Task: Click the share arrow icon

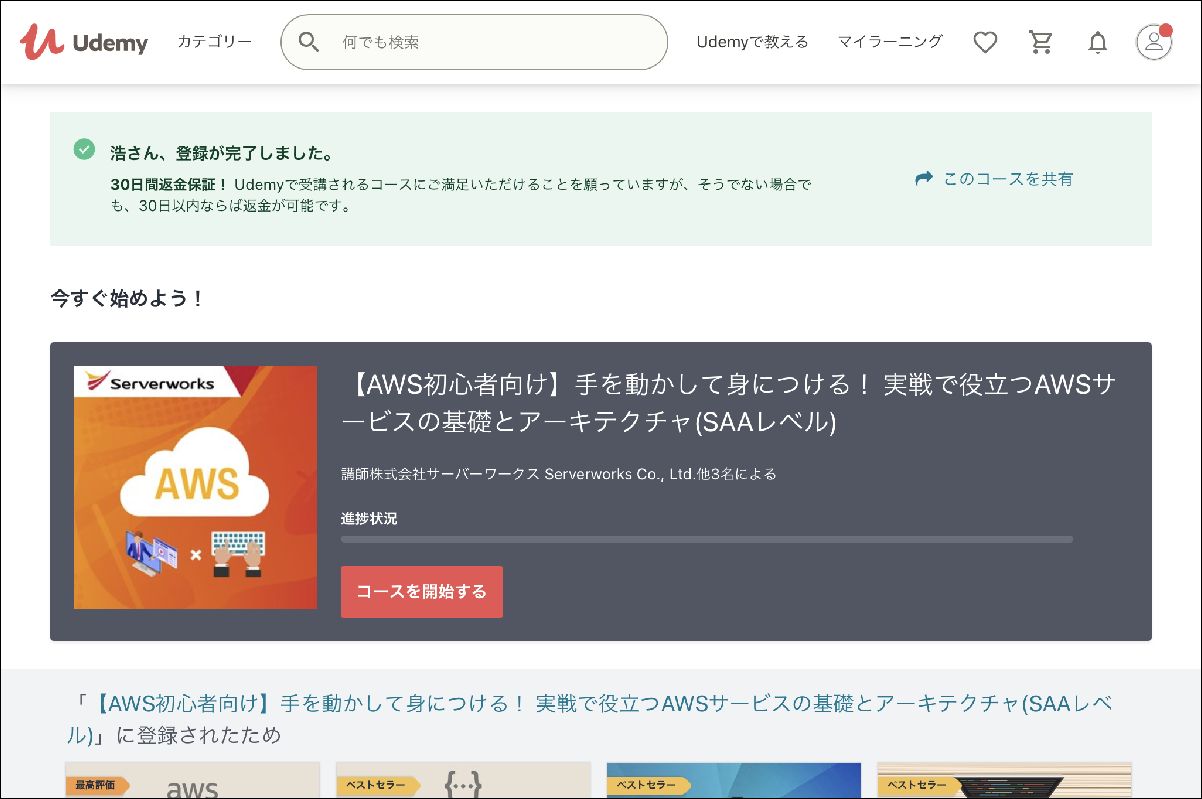Action: pyautogui.click(x=924, y=179)
